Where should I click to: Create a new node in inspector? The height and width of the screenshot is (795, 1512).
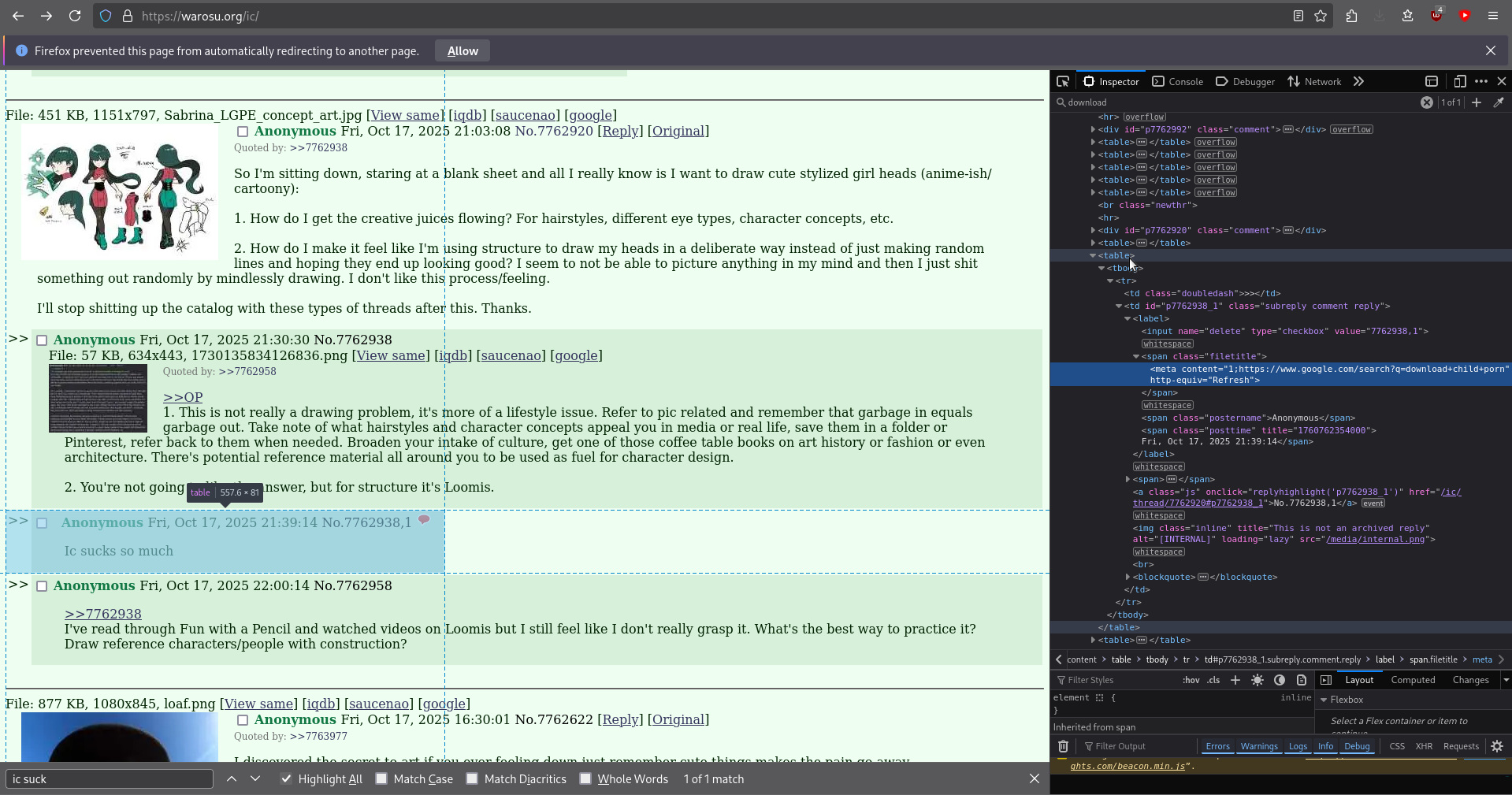click(x=1477, y=102)
